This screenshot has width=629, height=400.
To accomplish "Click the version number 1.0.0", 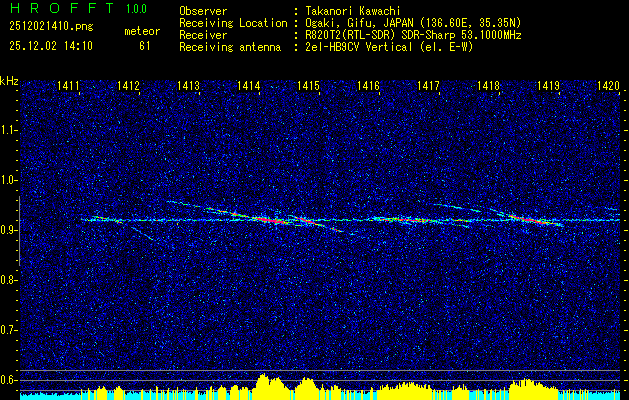I will coord(136,8).
